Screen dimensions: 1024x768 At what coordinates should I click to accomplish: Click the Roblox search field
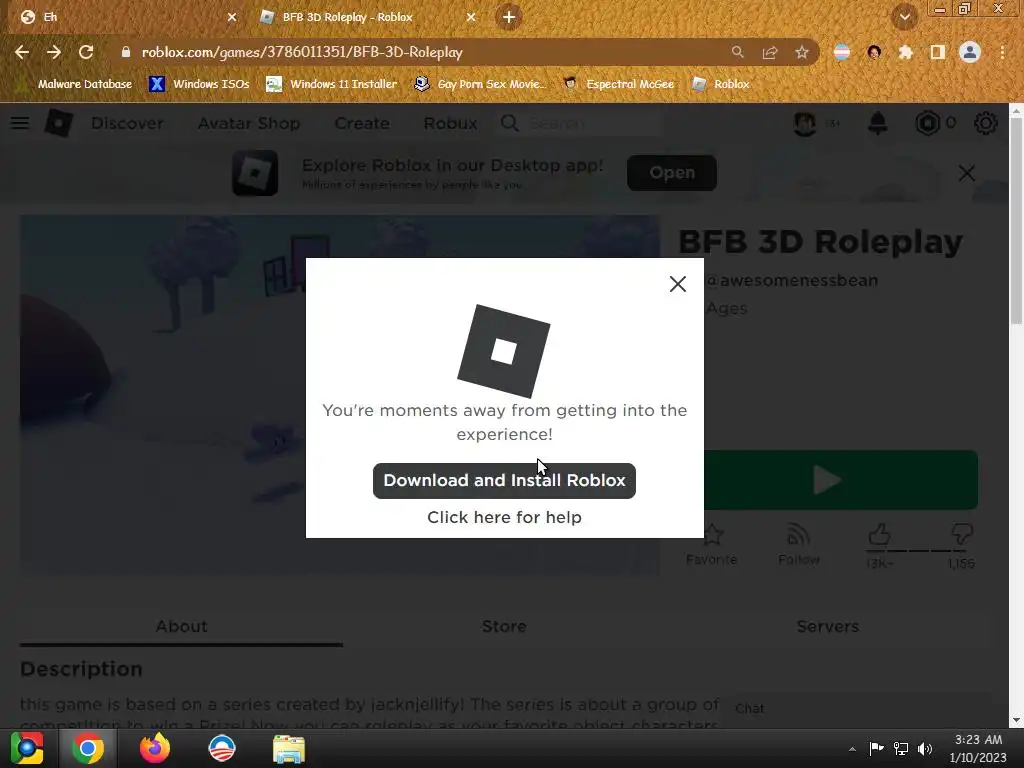click(581, 123)
